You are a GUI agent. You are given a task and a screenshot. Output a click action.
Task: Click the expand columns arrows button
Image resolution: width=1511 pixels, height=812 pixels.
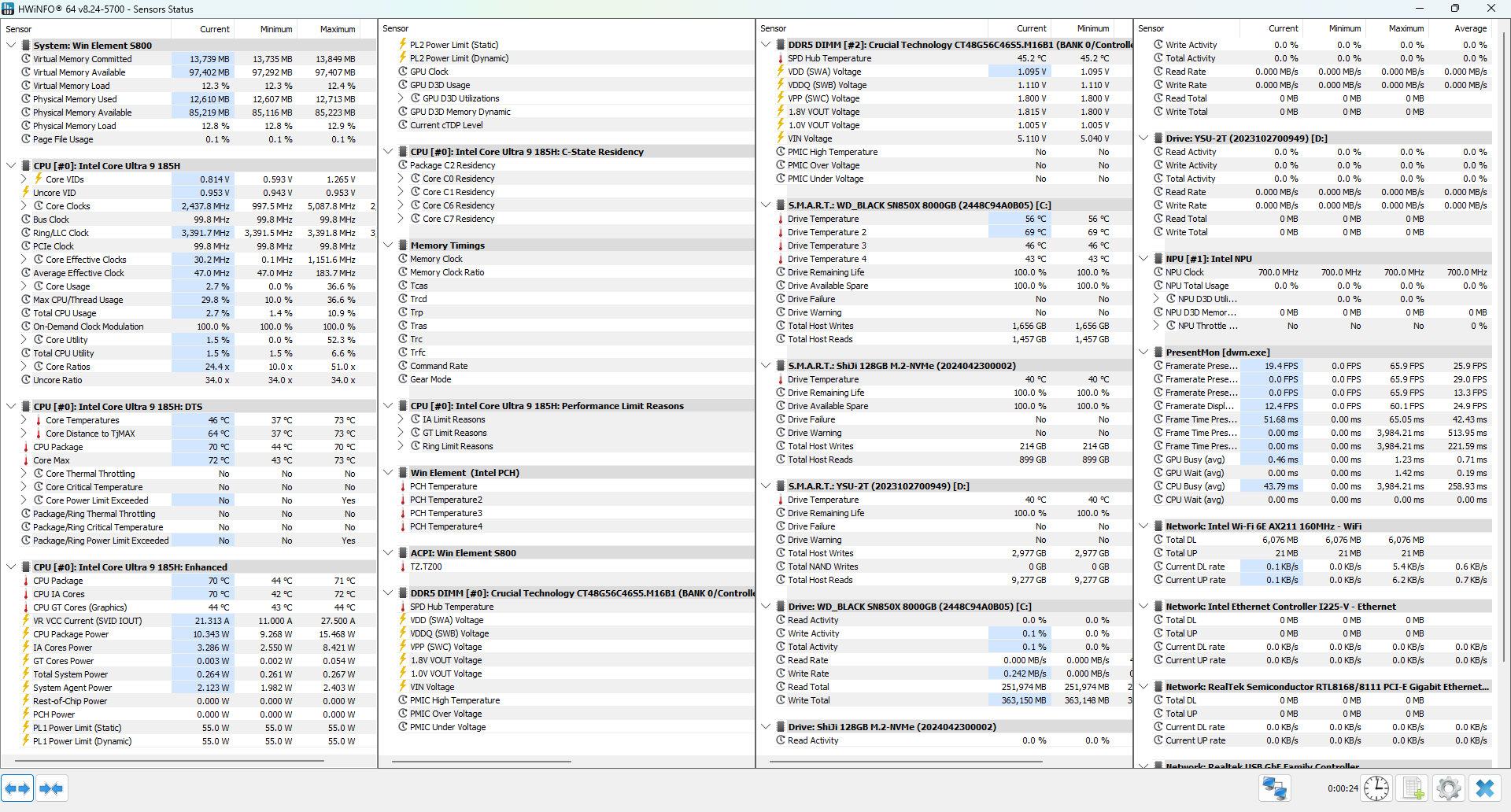point(17,788)
